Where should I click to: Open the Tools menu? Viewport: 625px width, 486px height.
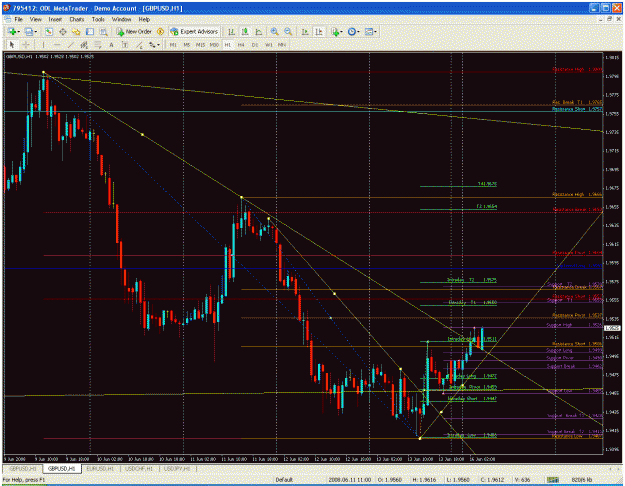click(x=98, y=19)
